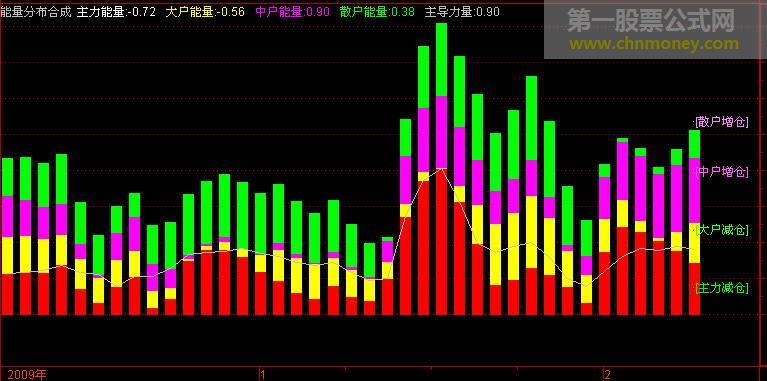Click the [中户增仓] label
Viewport: 767px width, 381px height.
click(x=722, y=172)
